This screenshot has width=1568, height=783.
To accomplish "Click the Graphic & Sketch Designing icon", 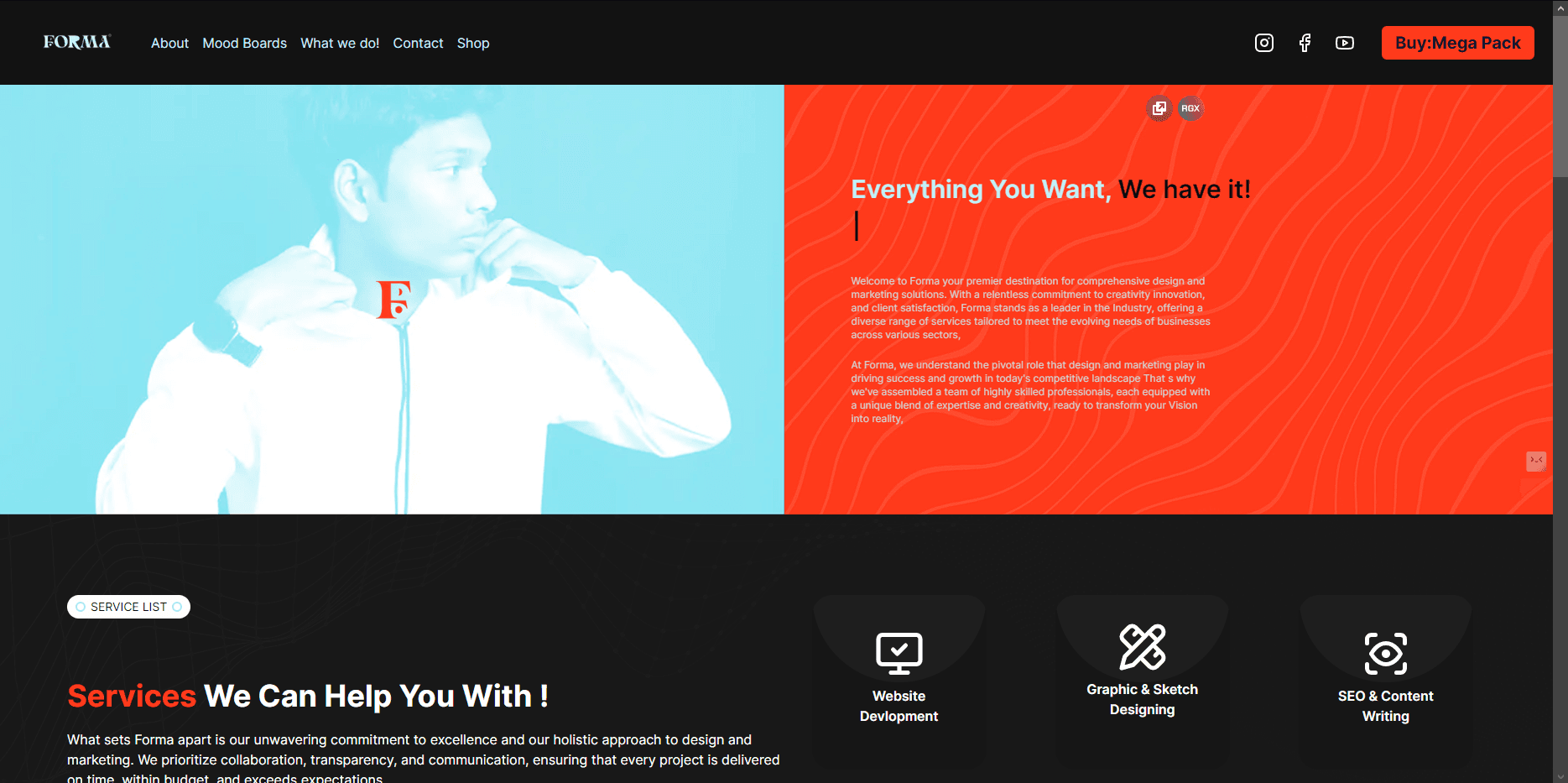I will click(x=1143, y=647).
